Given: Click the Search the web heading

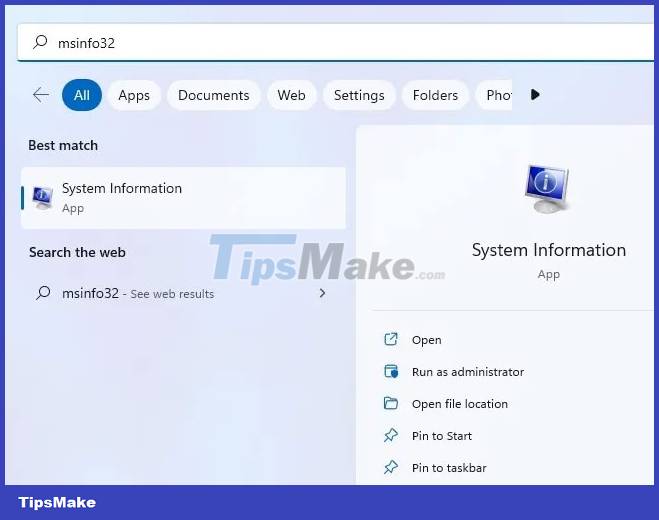Looking at the screenshot, I should [x=77, y=252].
